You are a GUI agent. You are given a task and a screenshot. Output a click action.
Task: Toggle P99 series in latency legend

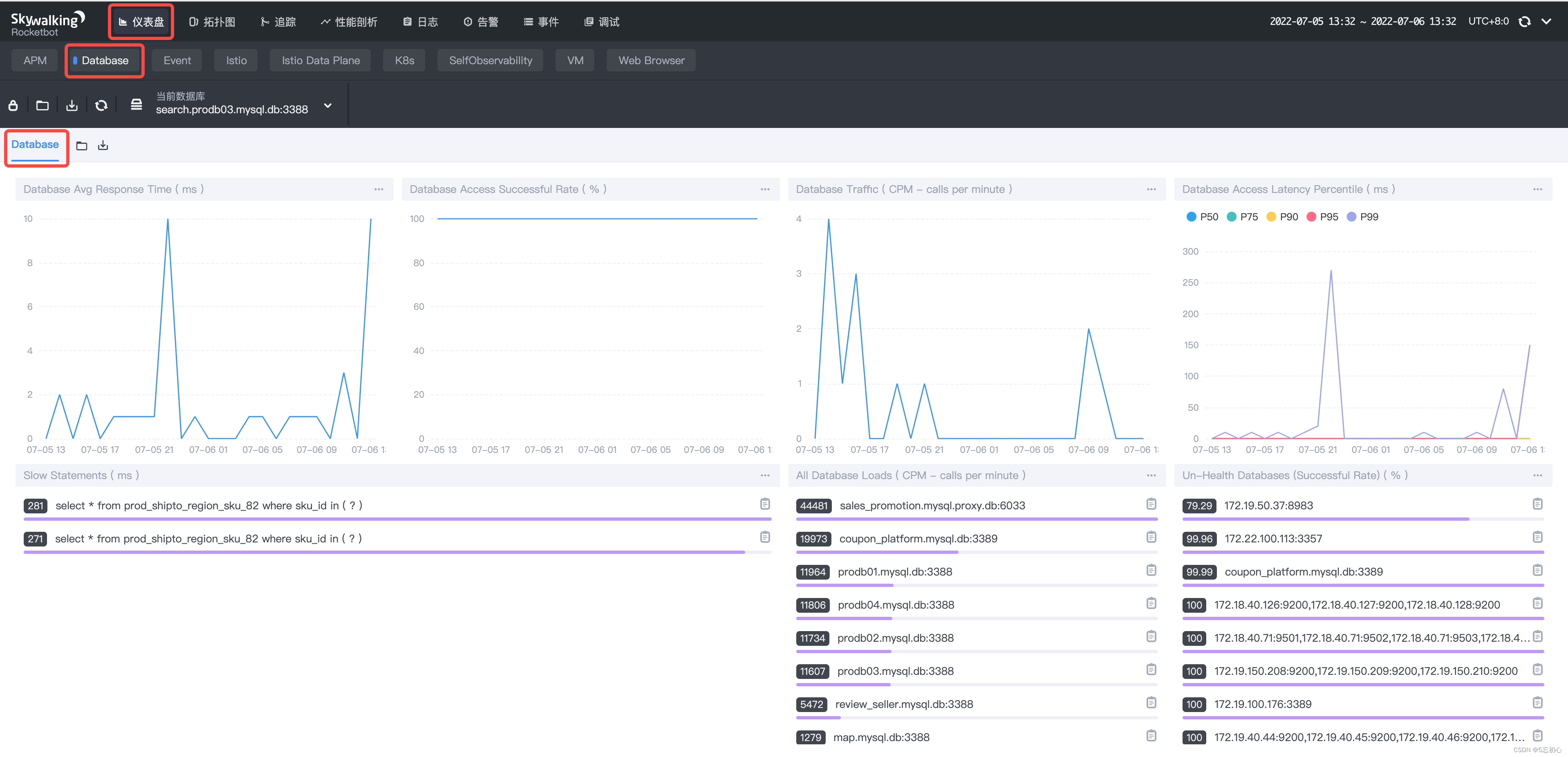(1362, 217)
